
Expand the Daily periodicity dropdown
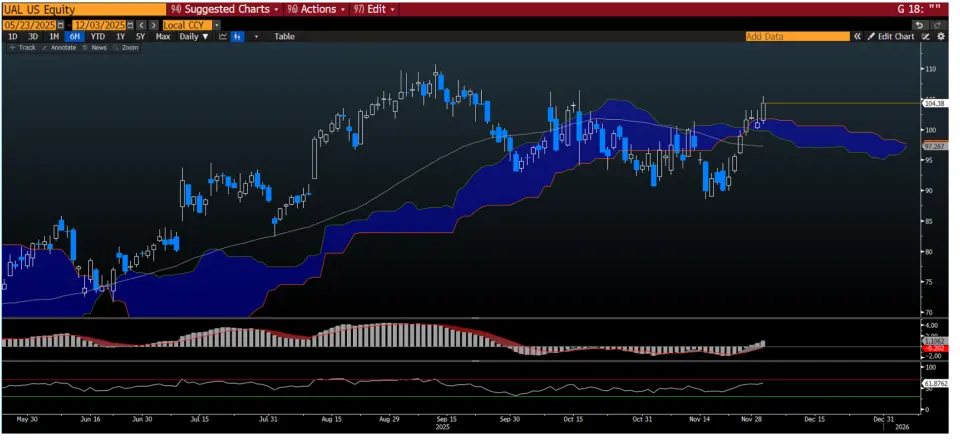194,36
